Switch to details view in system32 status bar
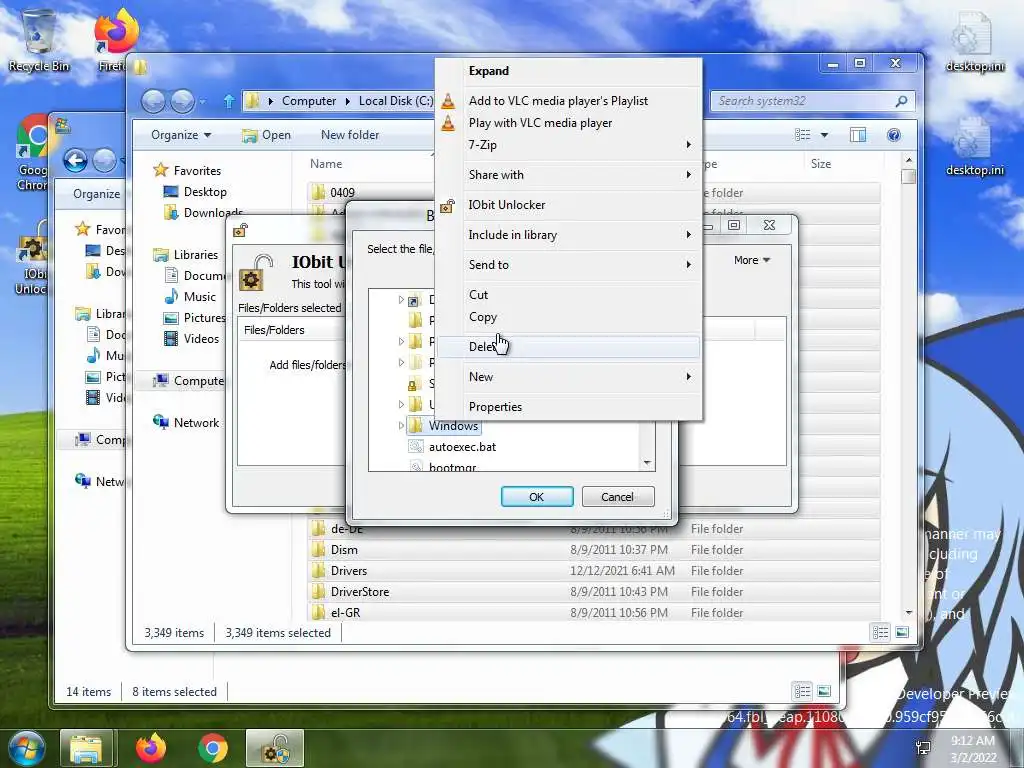 tap(880, 632)
